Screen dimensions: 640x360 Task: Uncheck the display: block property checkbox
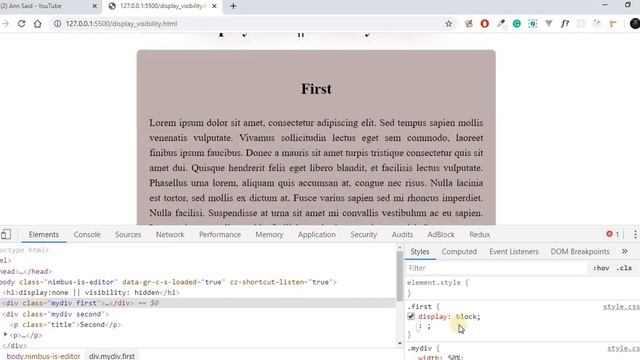411,316
